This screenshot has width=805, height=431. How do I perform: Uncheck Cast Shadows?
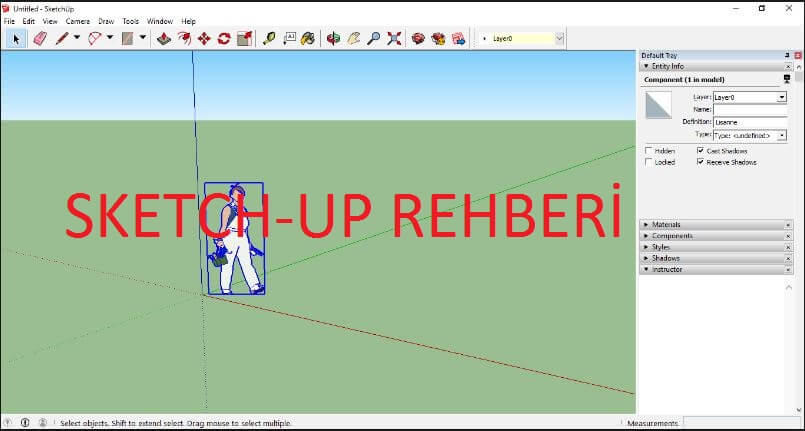pos(700,151)
